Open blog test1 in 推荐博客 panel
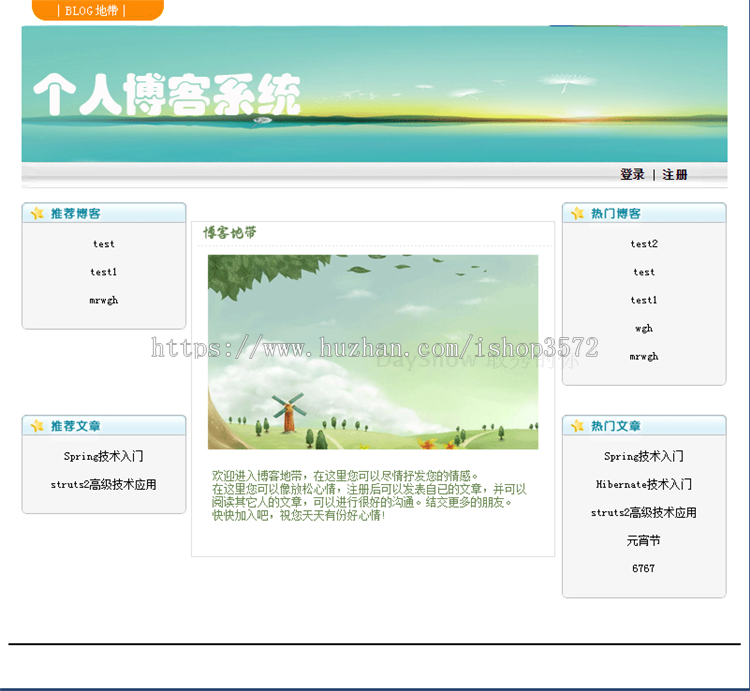 click(x=104, y=272)
